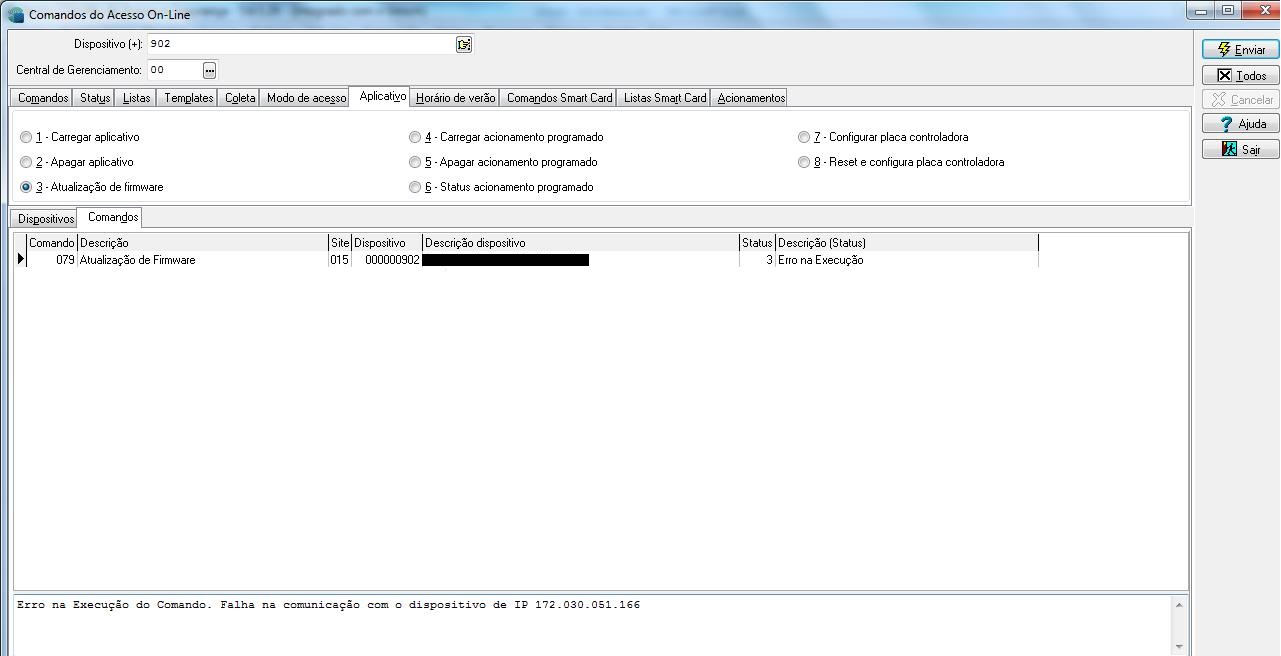
Task: Open Ajuda help button
Action: click(1240, 124)
